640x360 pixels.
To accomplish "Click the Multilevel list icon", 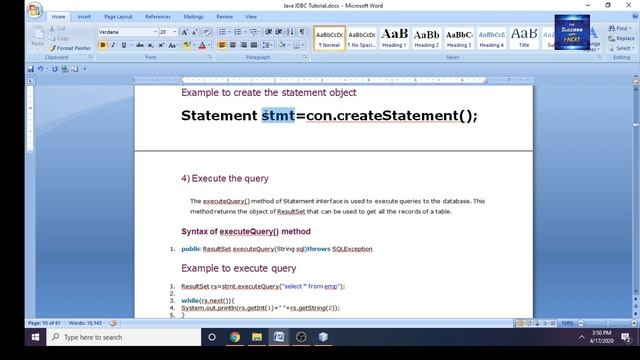I will point(253,32).
